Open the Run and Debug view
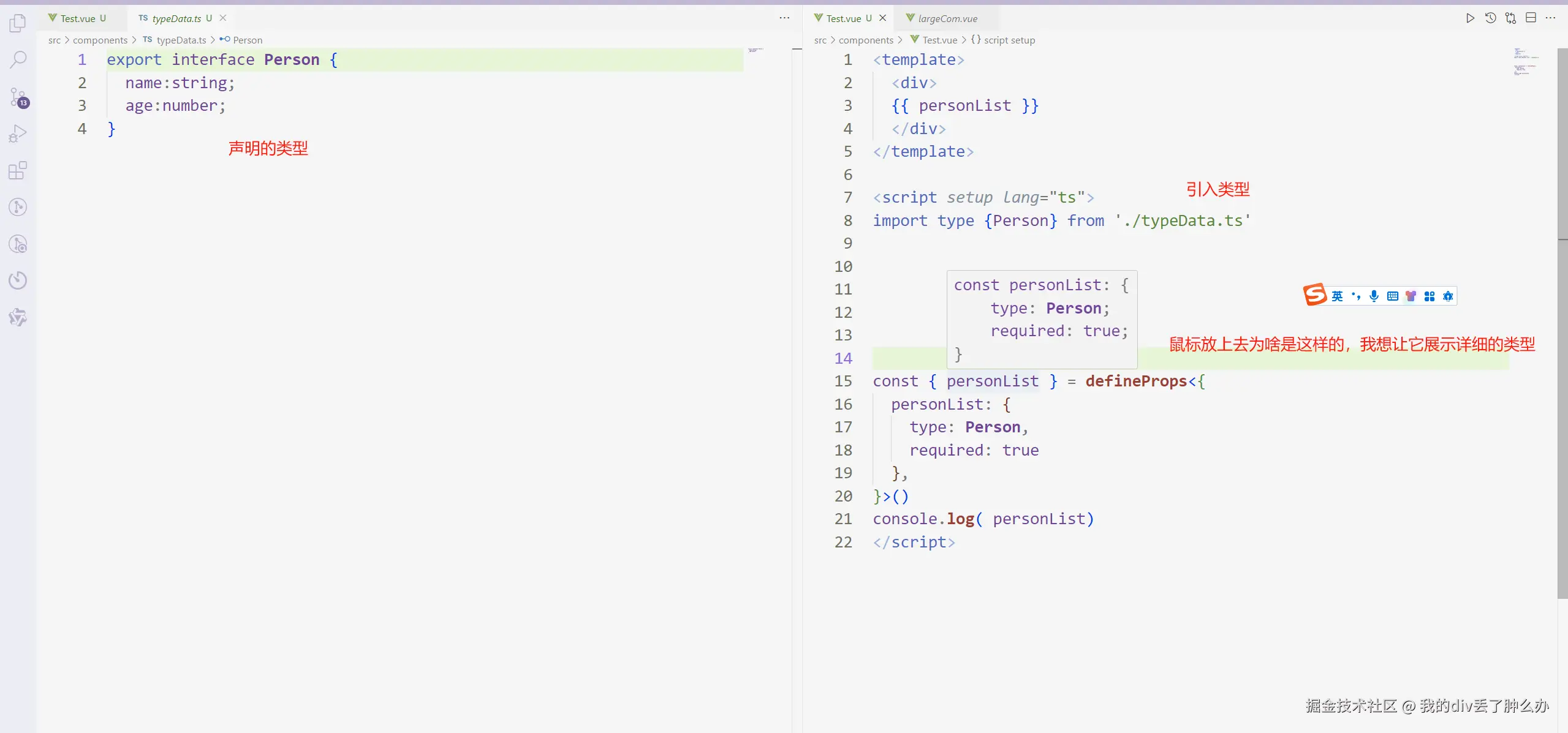 coord(18,133)
